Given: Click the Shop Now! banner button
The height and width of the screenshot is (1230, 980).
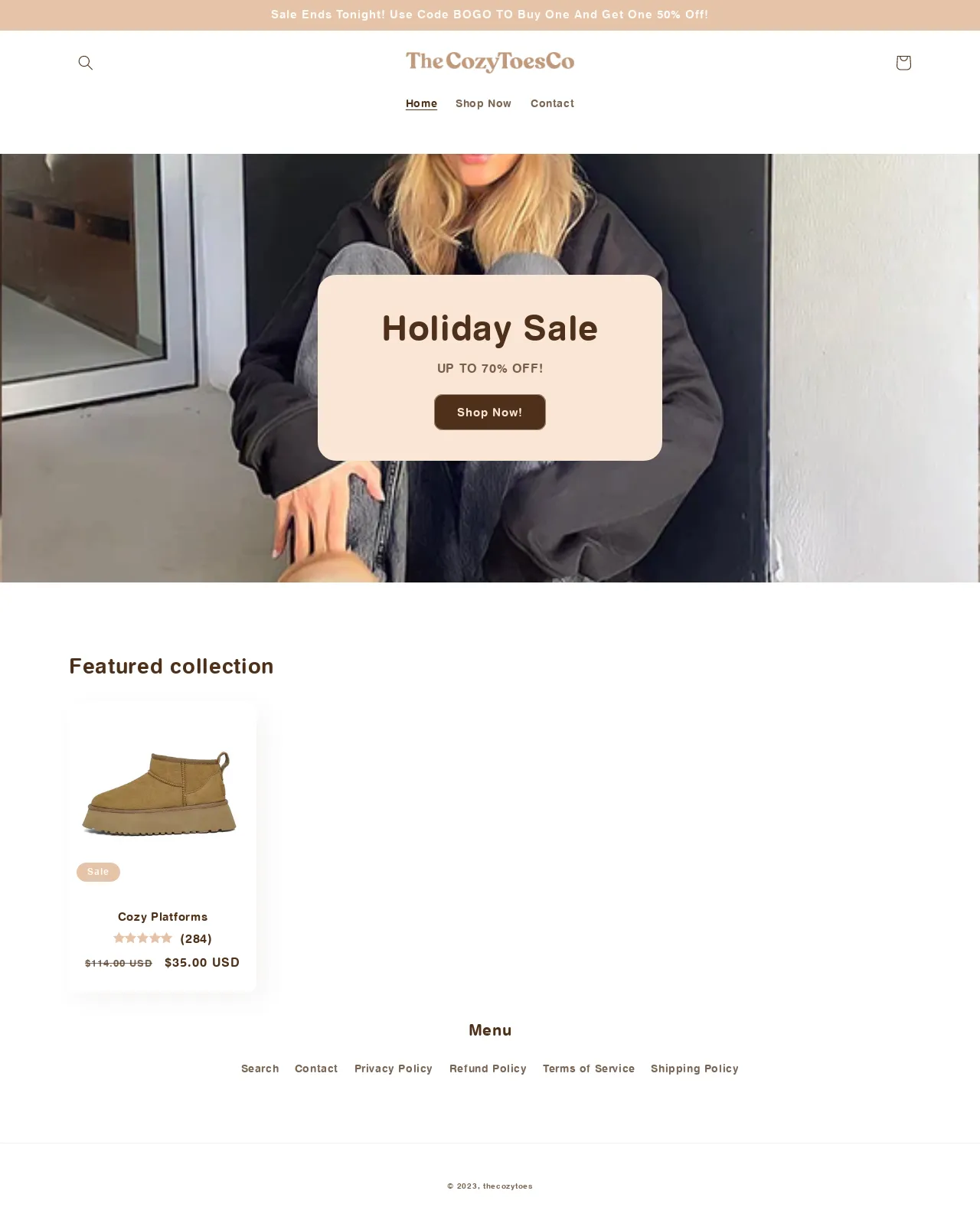Looking at the screenshot, I should tap(490, 413).
